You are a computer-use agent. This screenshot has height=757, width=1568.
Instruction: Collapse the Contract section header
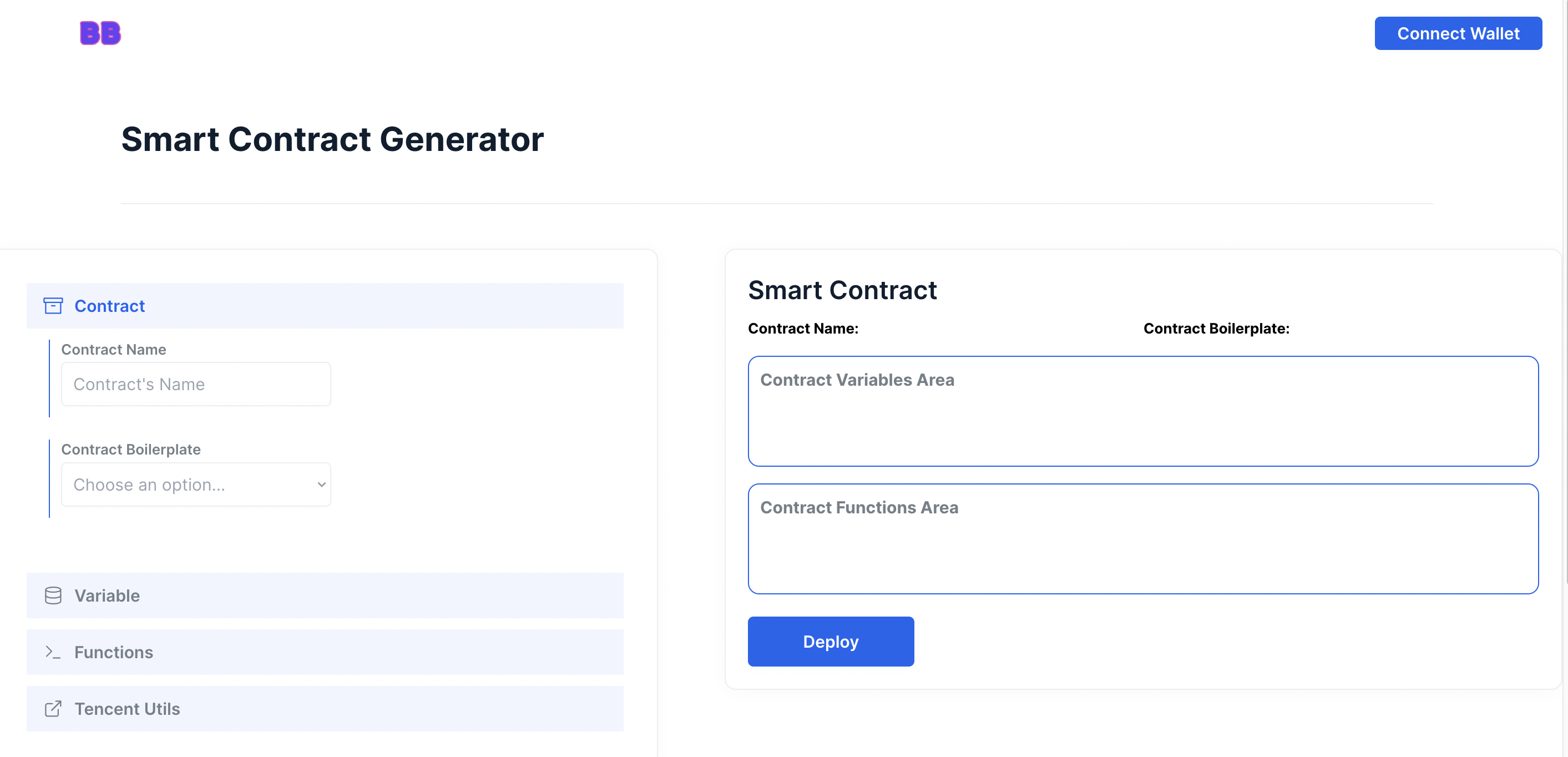tap(325, 306)
